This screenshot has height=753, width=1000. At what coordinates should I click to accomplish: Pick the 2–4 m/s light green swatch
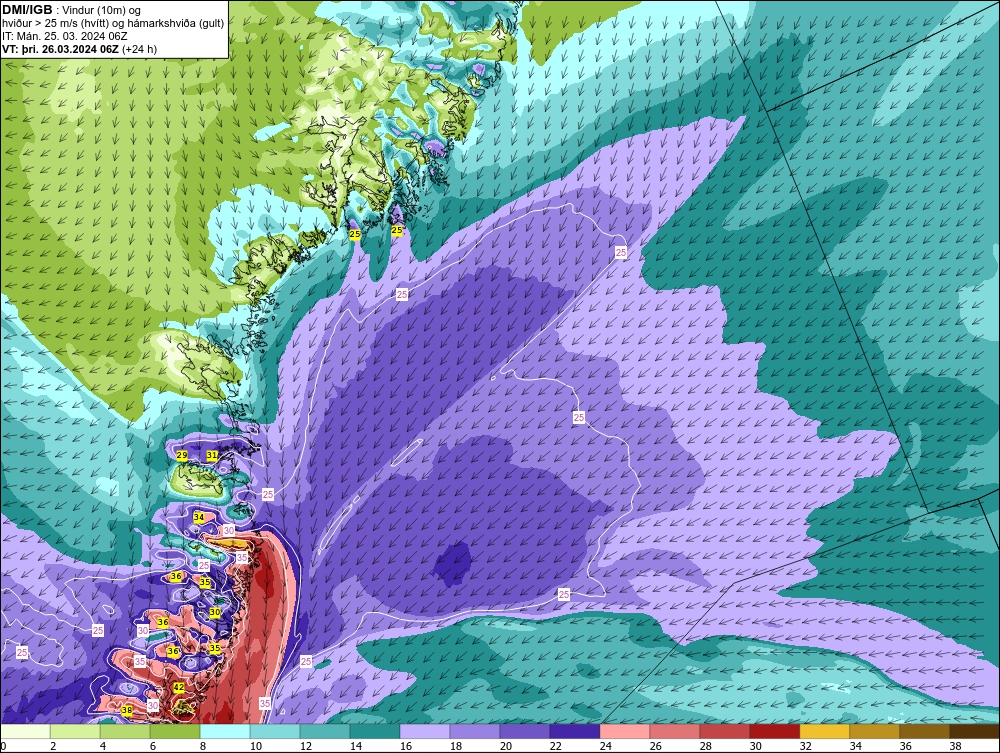75,731
